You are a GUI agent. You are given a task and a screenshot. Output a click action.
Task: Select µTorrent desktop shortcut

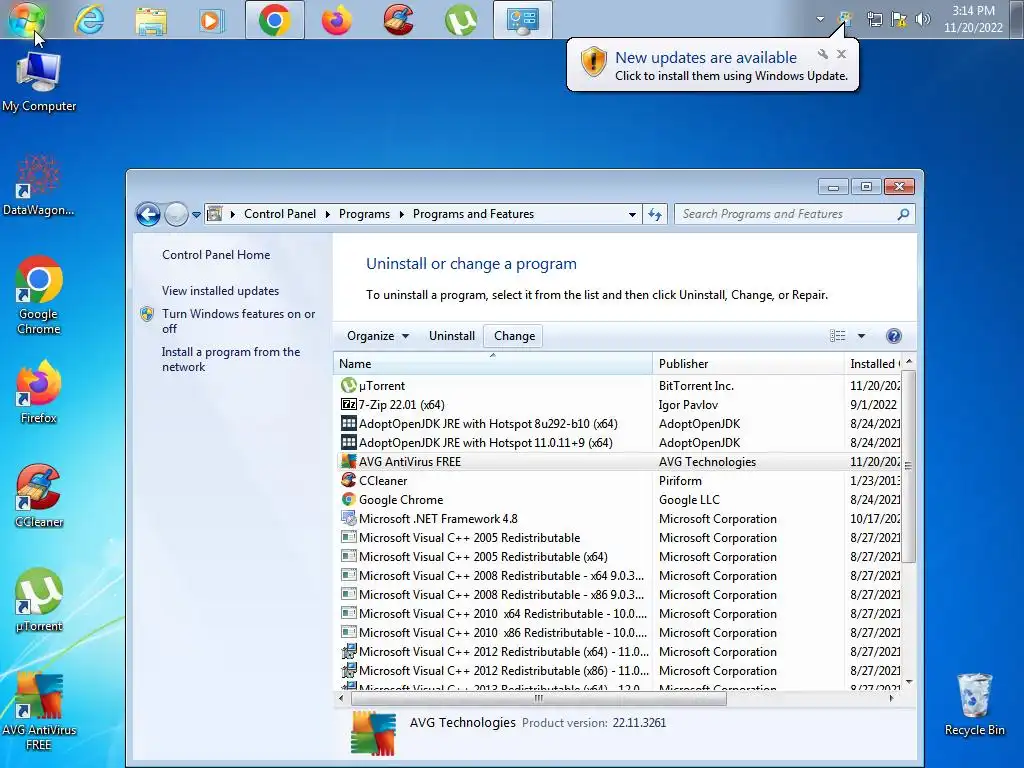[x=39, y=600]
